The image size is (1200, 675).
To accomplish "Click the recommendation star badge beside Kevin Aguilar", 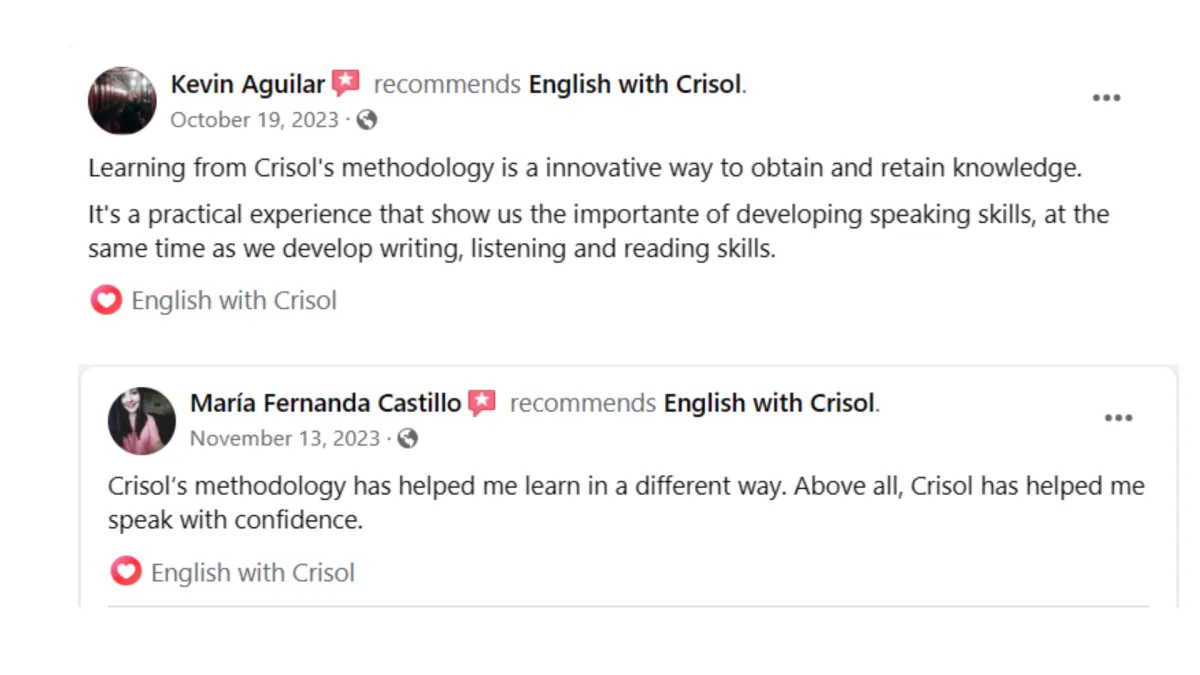I will [x=346, y=83].
